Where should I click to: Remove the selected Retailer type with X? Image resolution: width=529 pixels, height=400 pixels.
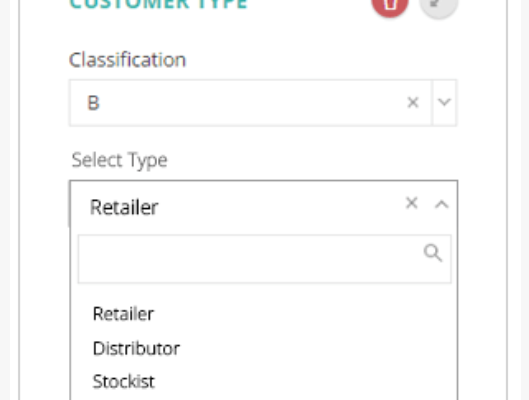point(412,203)
